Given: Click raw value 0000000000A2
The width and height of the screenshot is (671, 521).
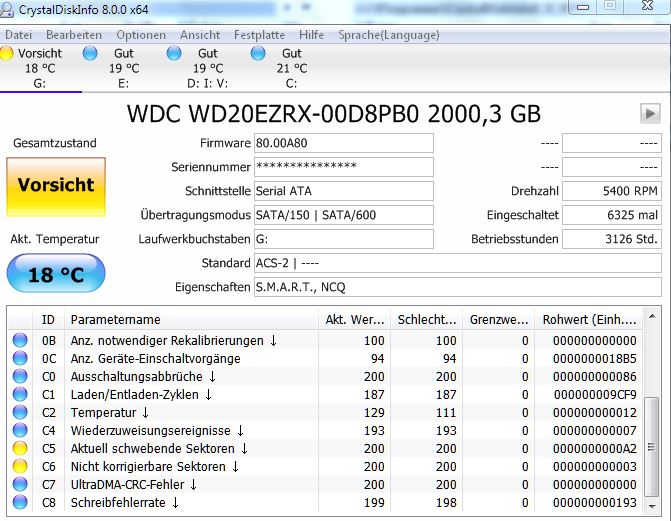Looking at the screenshot, I should [x=594, y=448].
